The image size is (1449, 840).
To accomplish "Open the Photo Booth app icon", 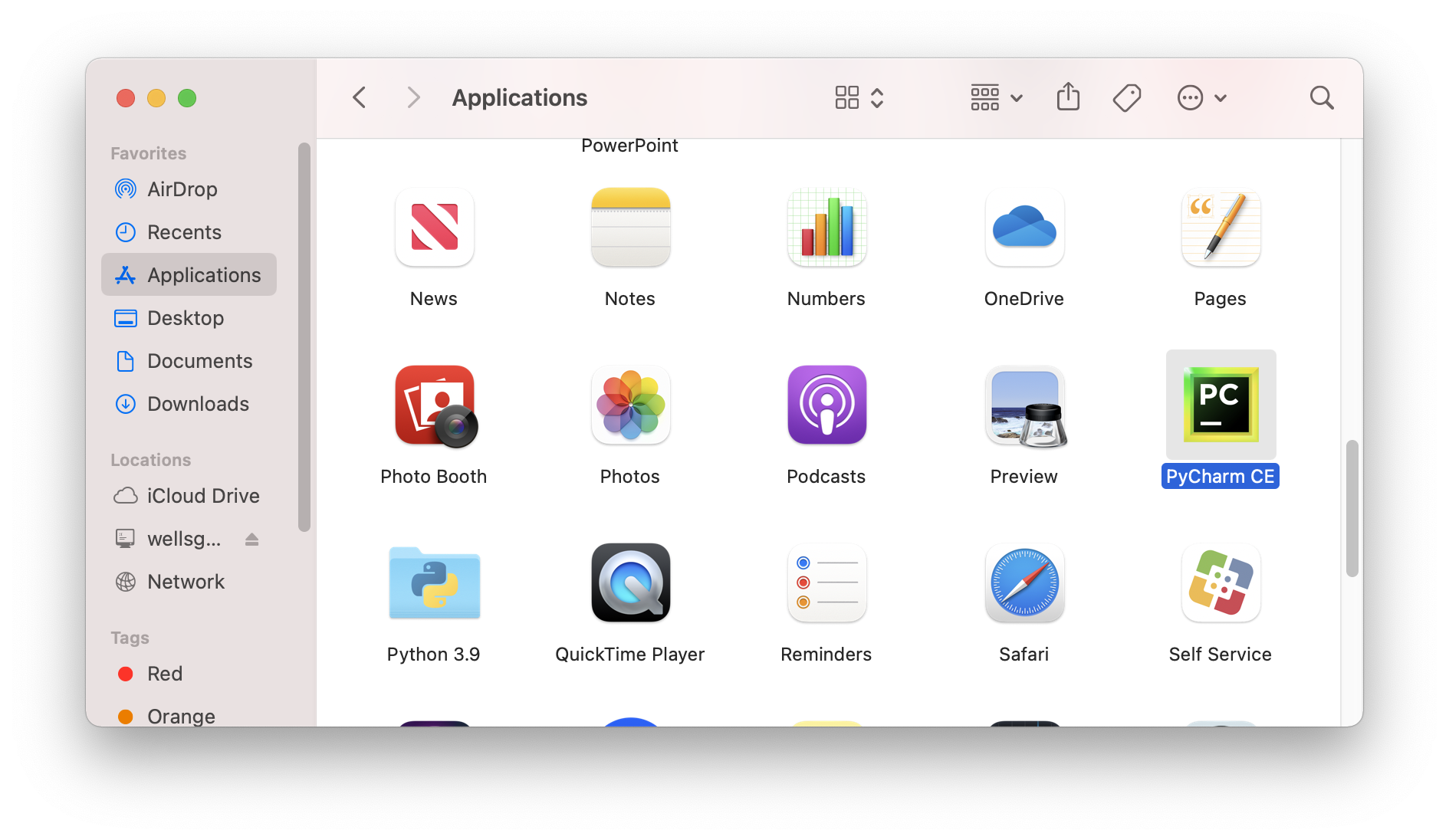I will (x=435, y=405).
